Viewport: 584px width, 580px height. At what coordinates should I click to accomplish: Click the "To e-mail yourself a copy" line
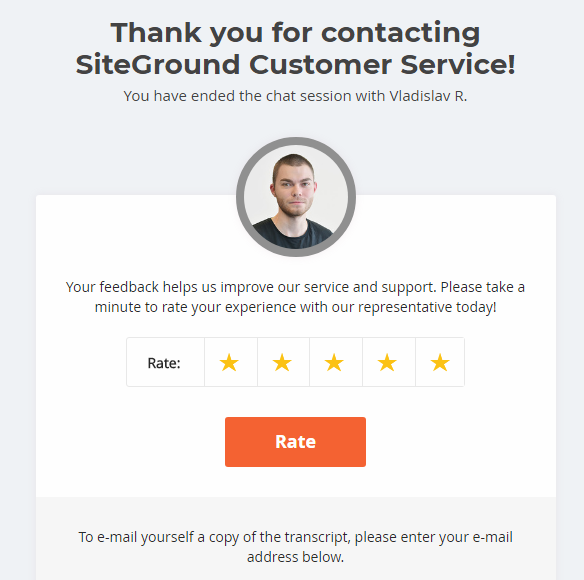pos(295,537)
